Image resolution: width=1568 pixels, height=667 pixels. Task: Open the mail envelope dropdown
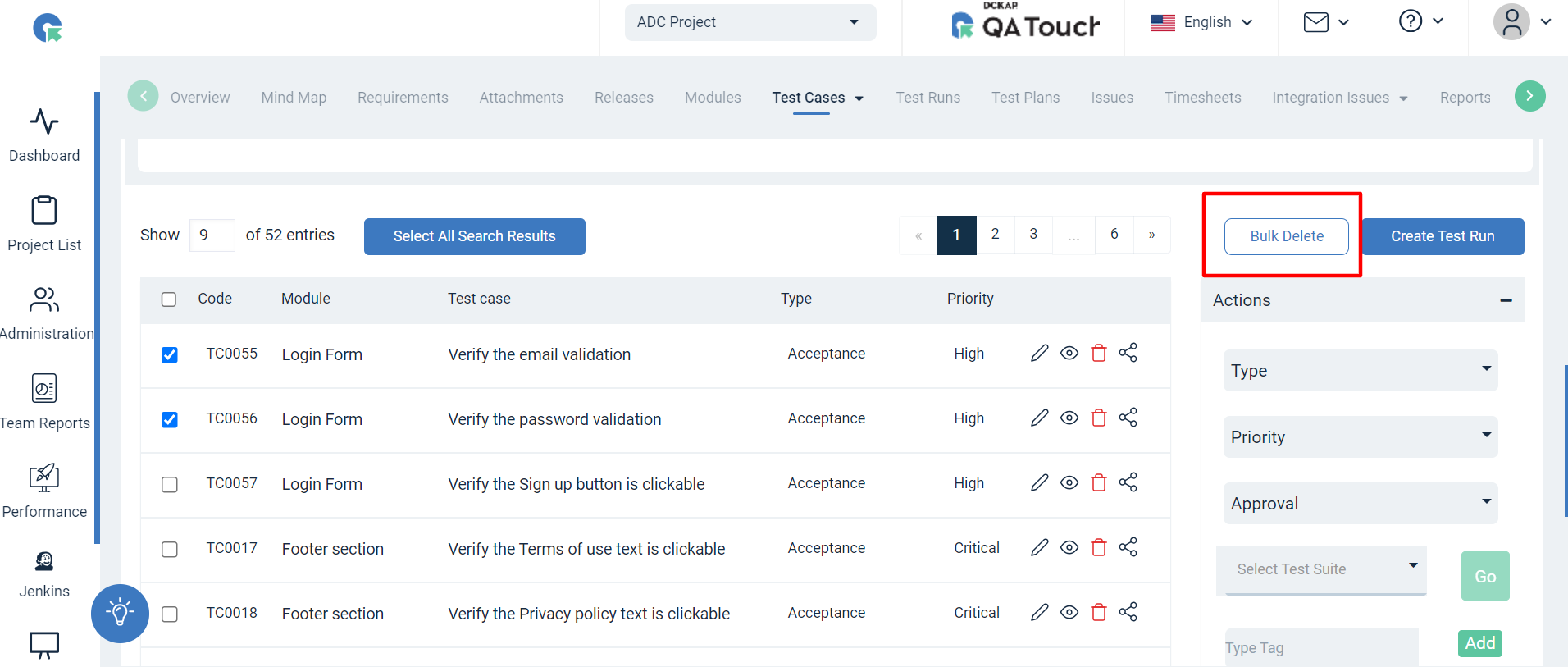[1326, 22]
